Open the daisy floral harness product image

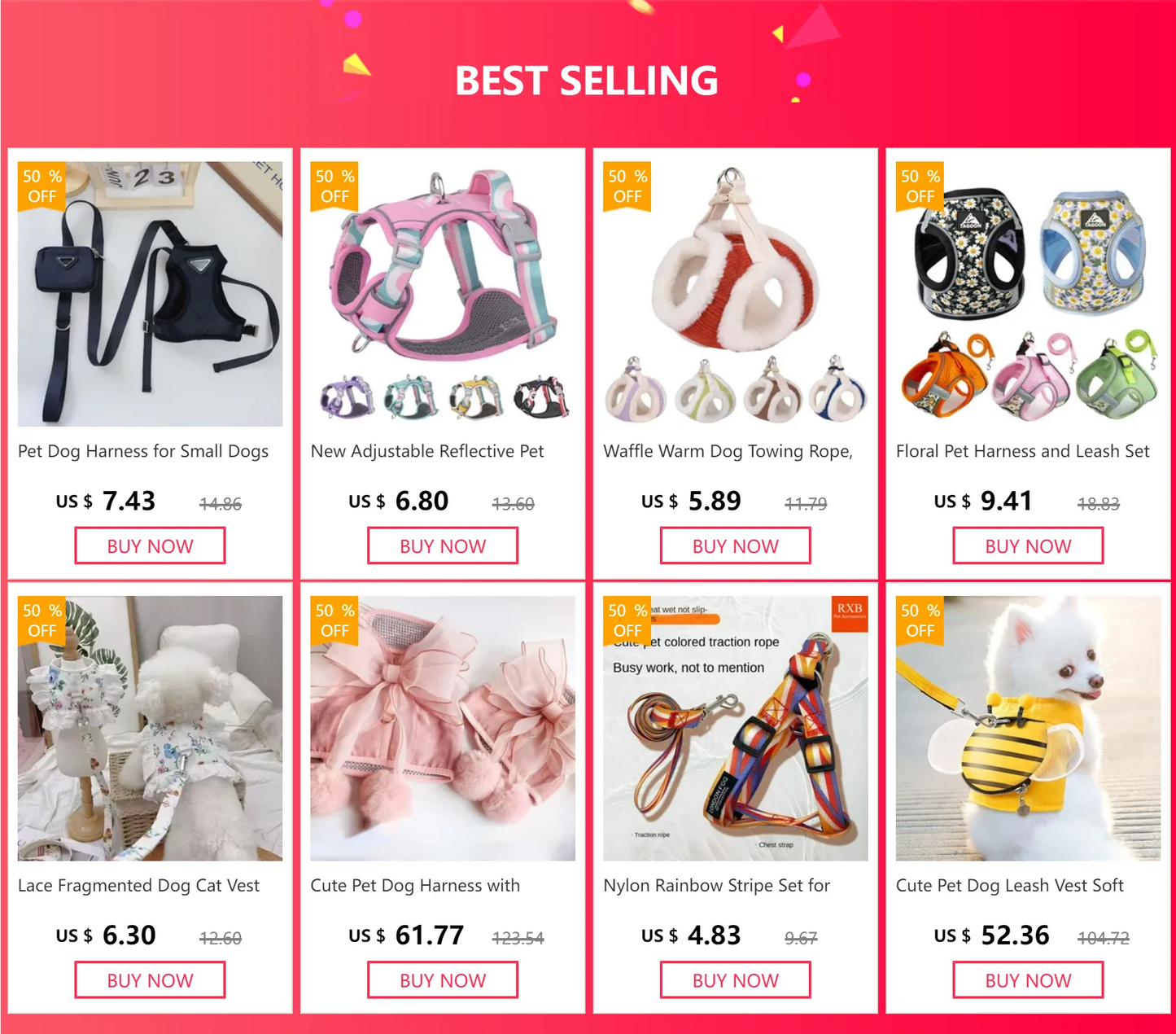[x=1028, y=294]
